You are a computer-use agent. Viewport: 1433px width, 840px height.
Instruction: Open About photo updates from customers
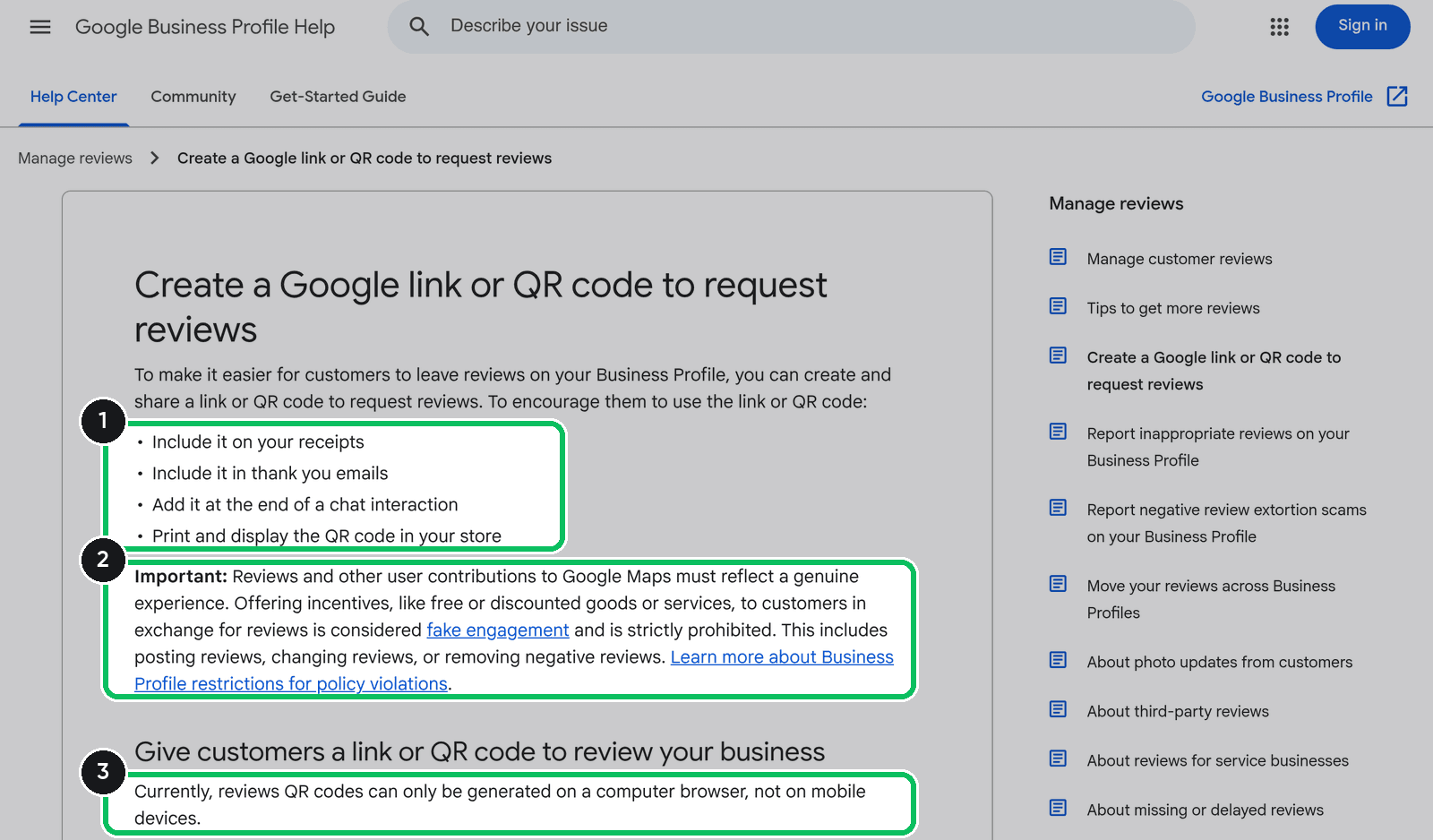pos(1220,662)
